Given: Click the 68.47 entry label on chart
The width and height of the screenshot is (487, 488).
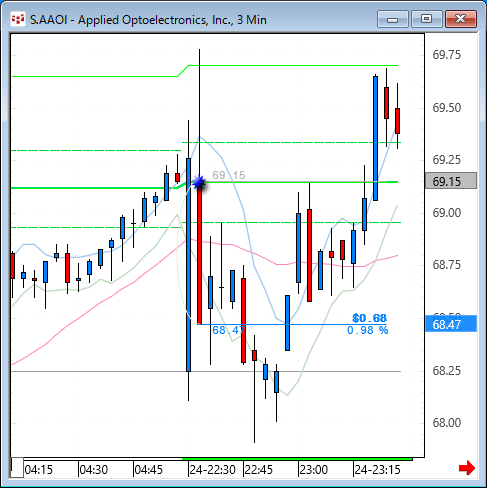Looking at the screenshot, I should pos(228,330).
